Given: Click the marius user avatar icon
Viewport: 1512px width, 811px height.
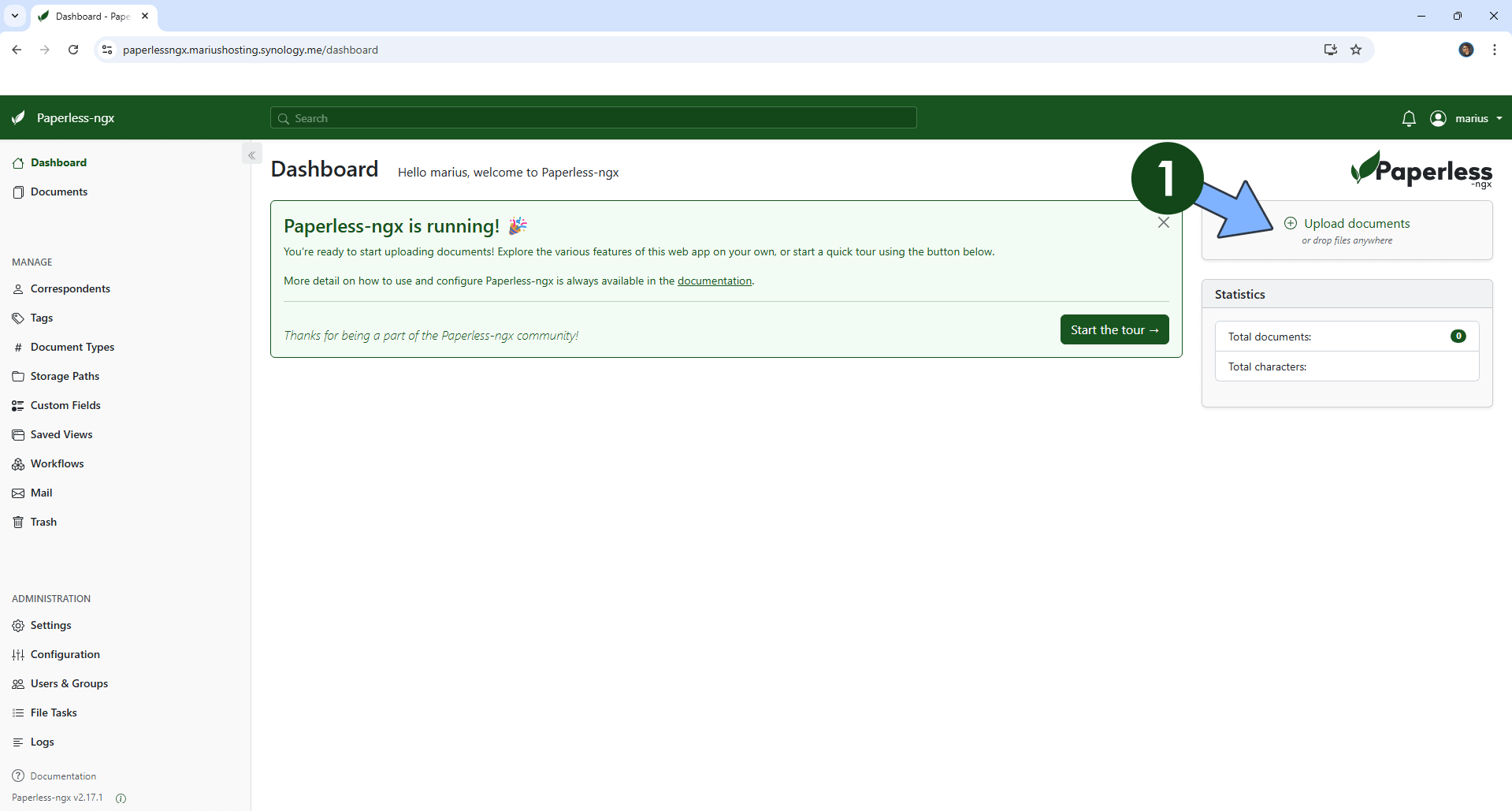Looking at the screenshot, I should point(1438,118).
